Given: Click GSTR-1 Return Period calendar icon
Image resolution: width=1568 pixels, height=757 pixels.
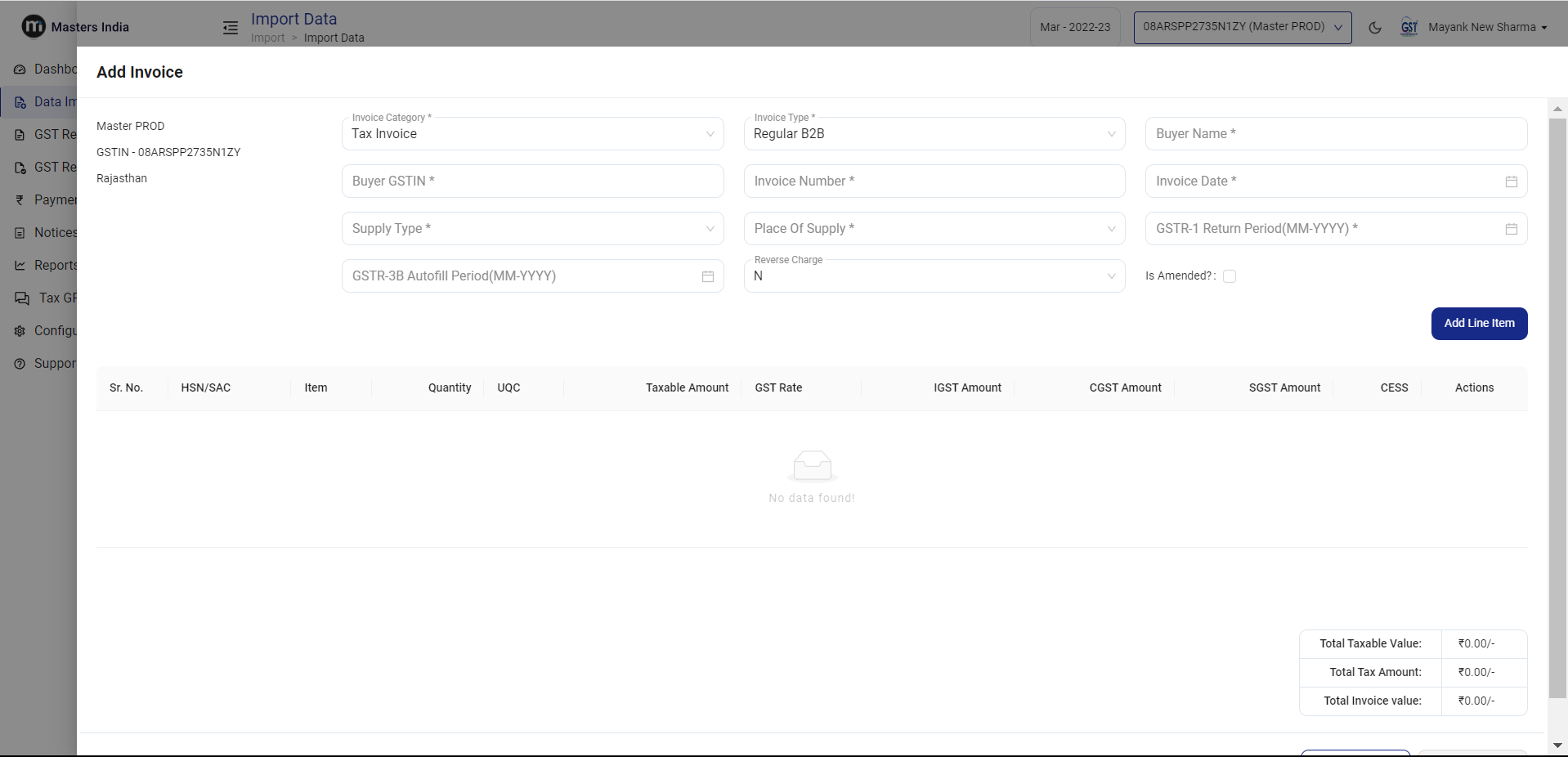Looking at the screenshot, I should click(1511, 229).
